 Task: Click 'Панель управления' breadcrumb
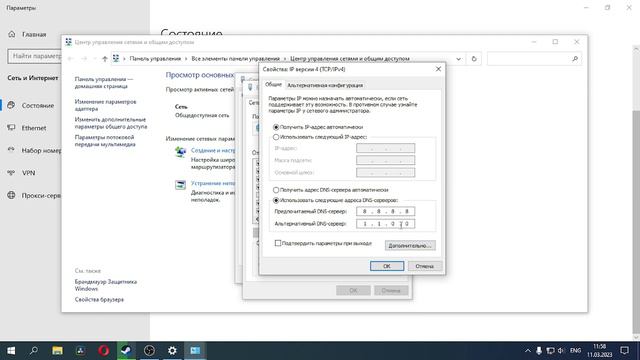click(155, 59)
